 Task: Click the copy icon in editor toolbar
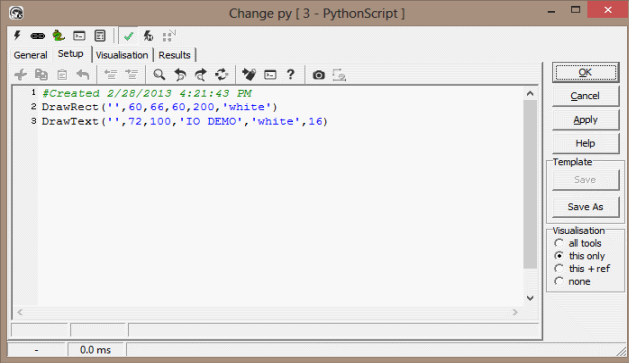point(41,75)
